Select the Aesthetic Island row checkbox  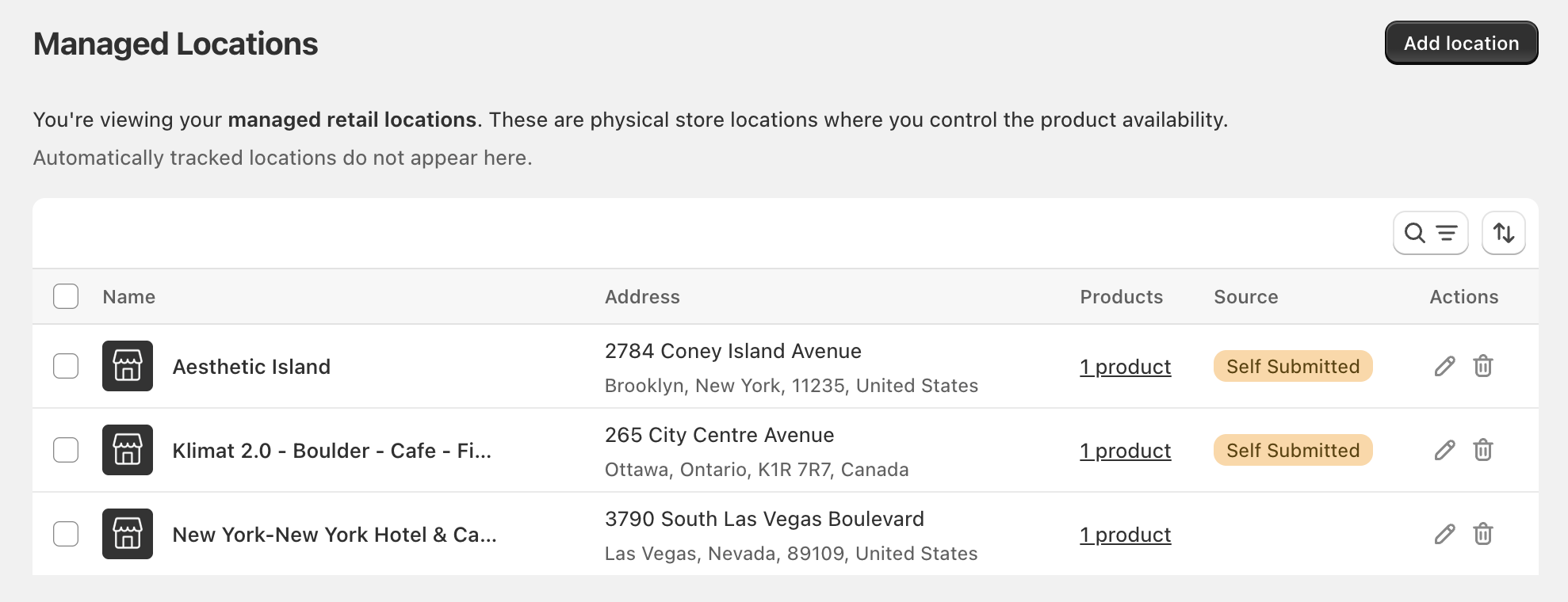click(66, 366)
